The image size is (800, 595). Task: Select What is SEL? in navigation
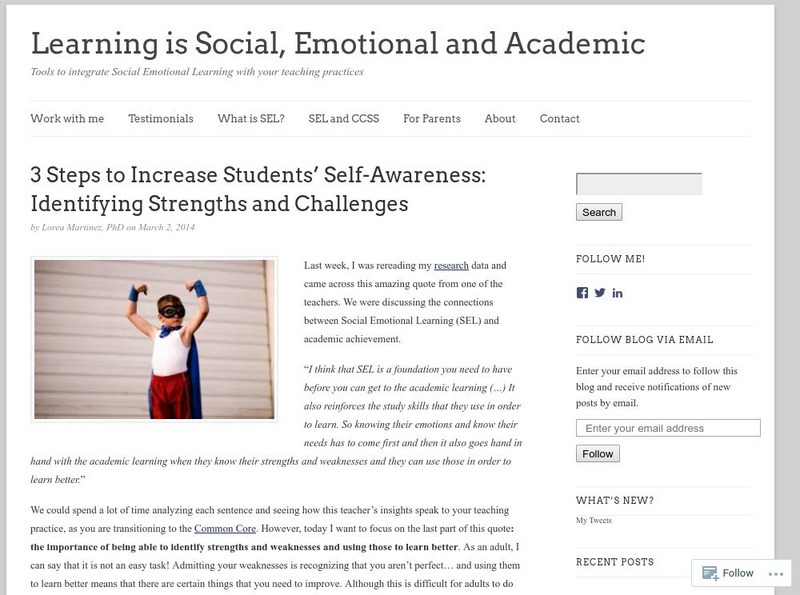click(x=251, y=119)
